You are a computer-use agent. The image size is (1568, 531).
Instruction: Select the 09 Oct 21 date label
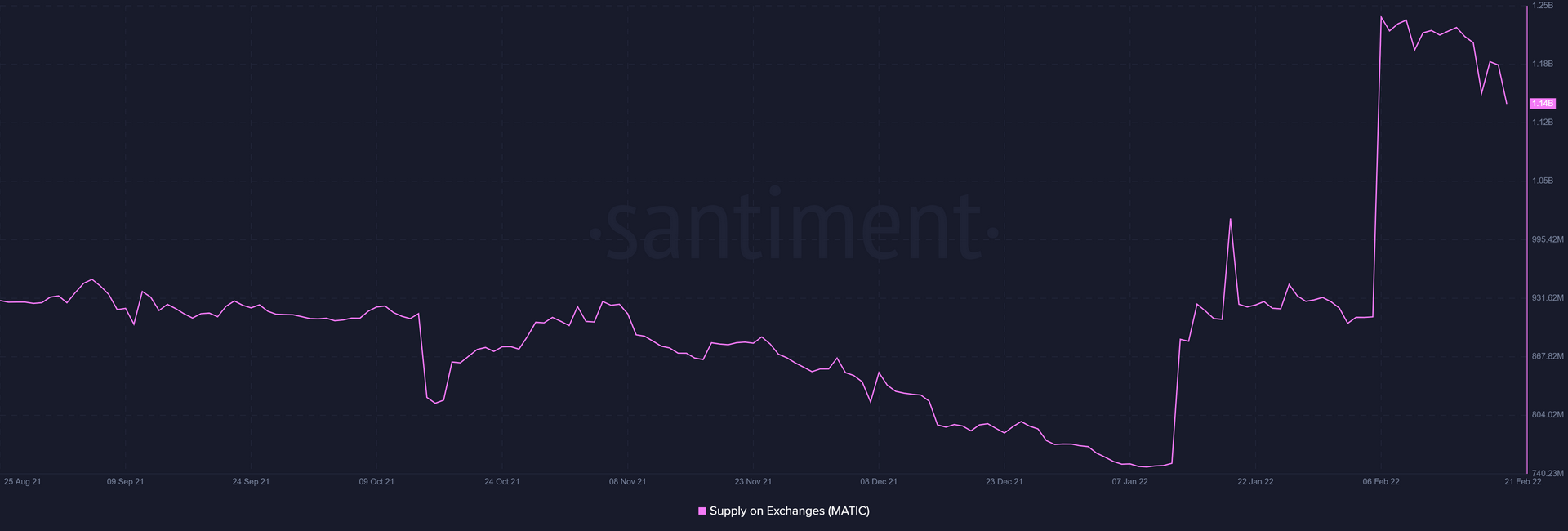pos(376,482)
